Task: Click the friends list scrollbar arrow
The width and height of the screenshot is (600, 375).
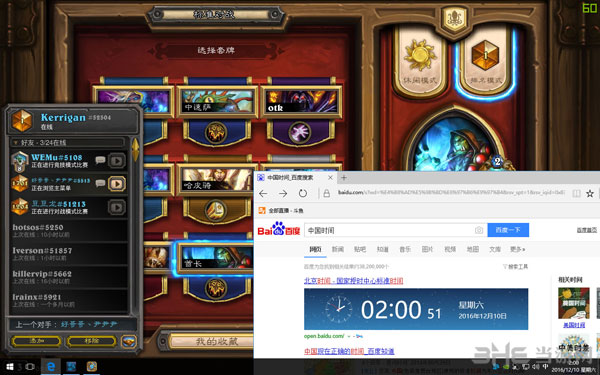Action: (x=135, y=149)
